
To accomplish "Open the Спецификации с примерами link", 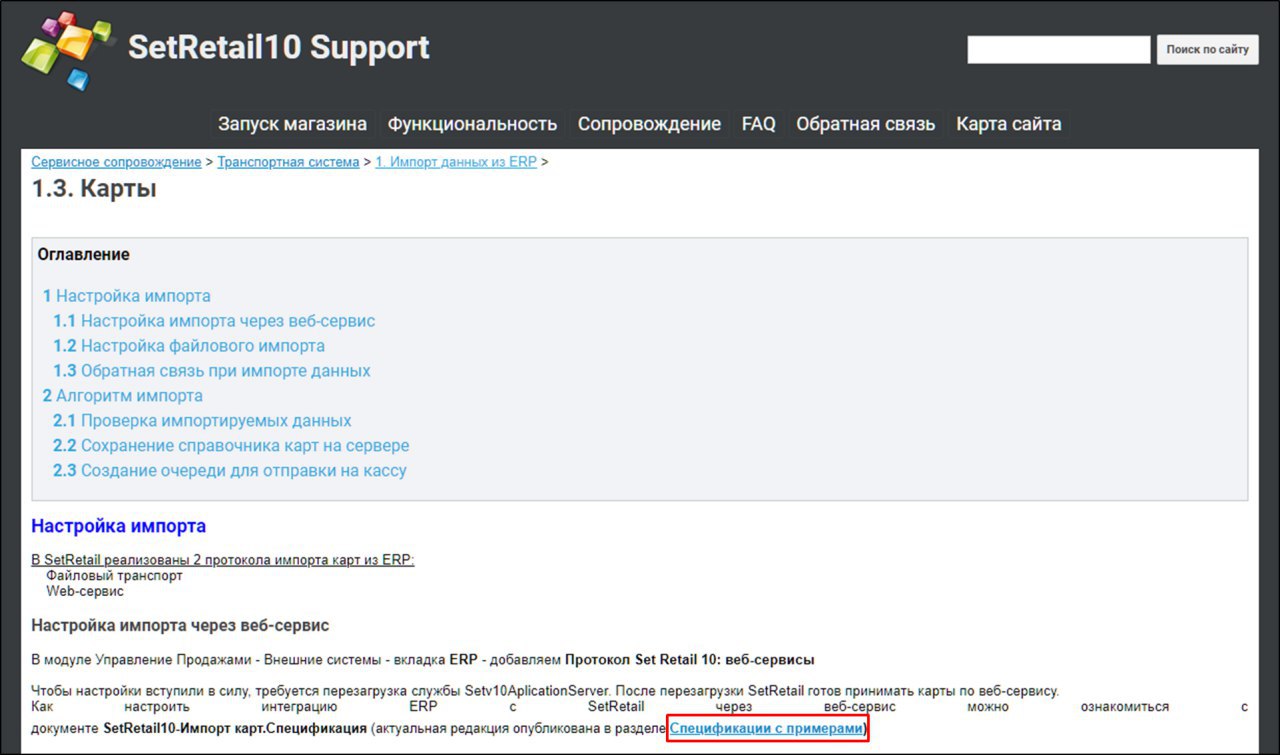I will click(767, 729).
